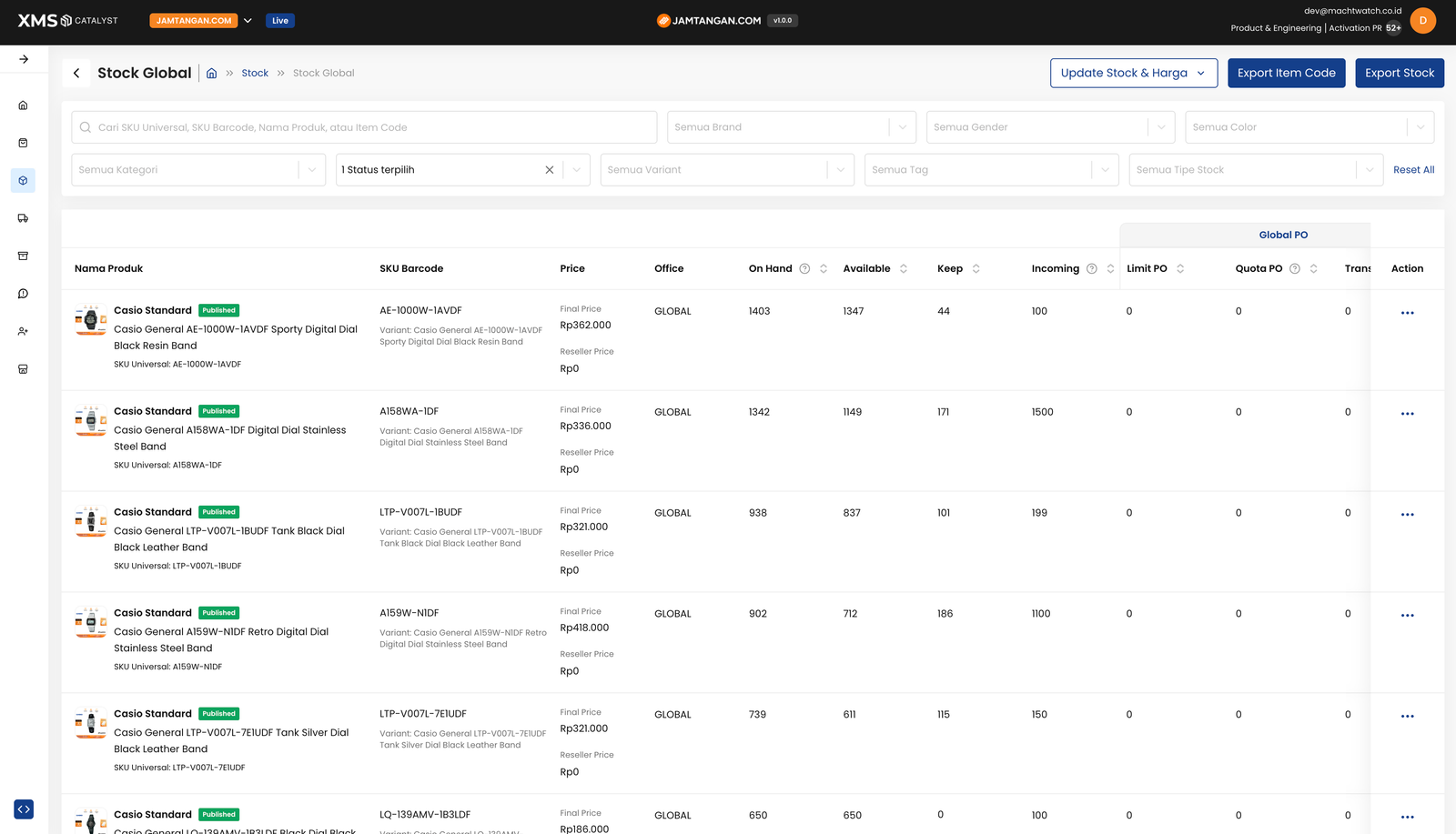Click the On Hand help icon

point(804,268)
